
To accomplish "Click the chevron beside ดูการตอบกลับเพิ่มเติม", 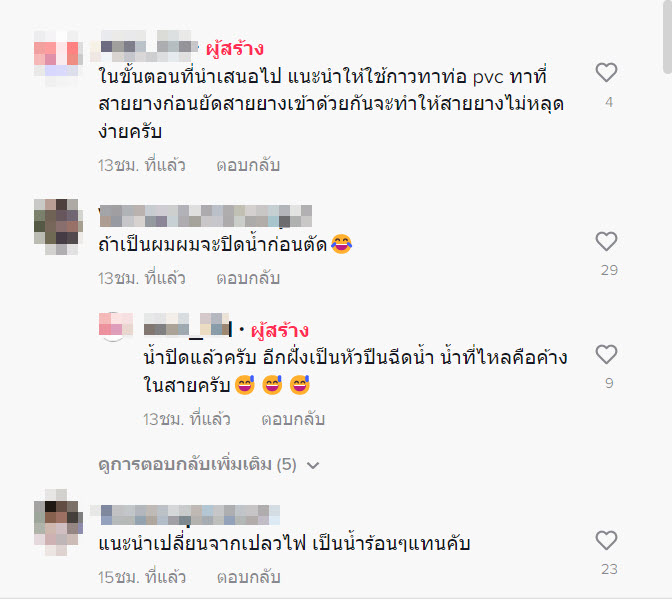I will 313,466.
